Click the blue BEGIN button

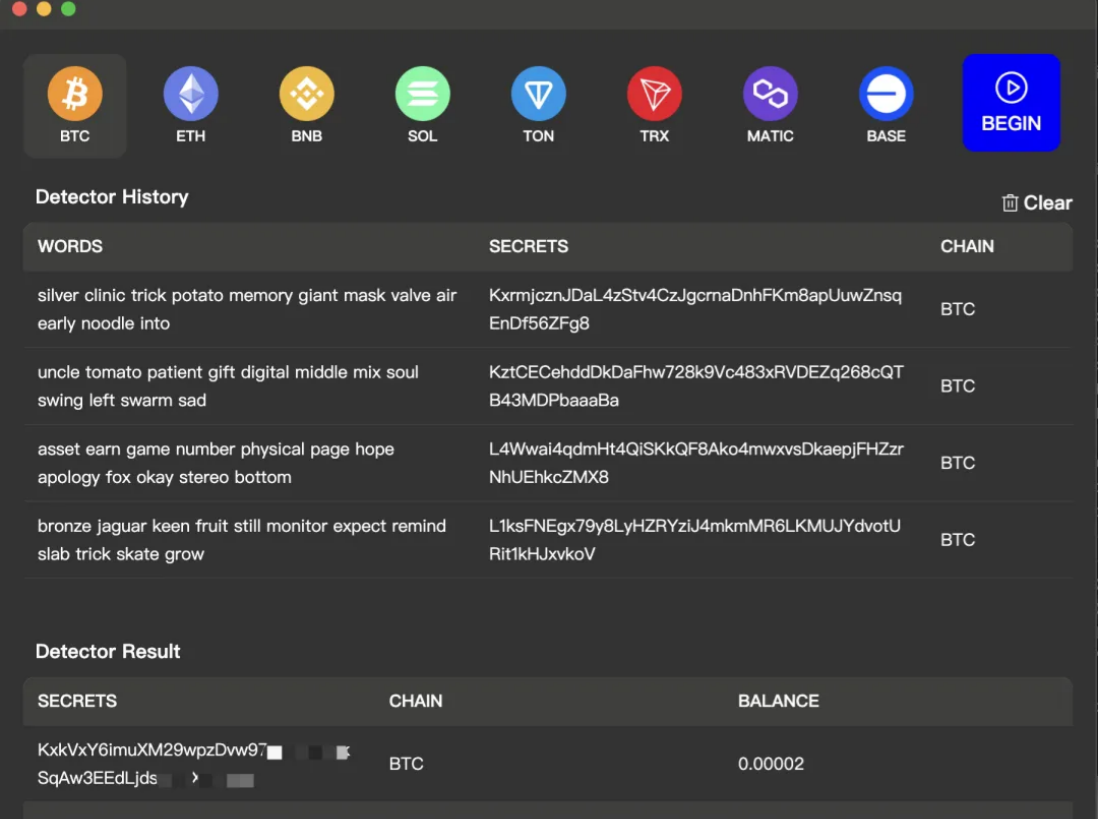tap(1011, 103)
